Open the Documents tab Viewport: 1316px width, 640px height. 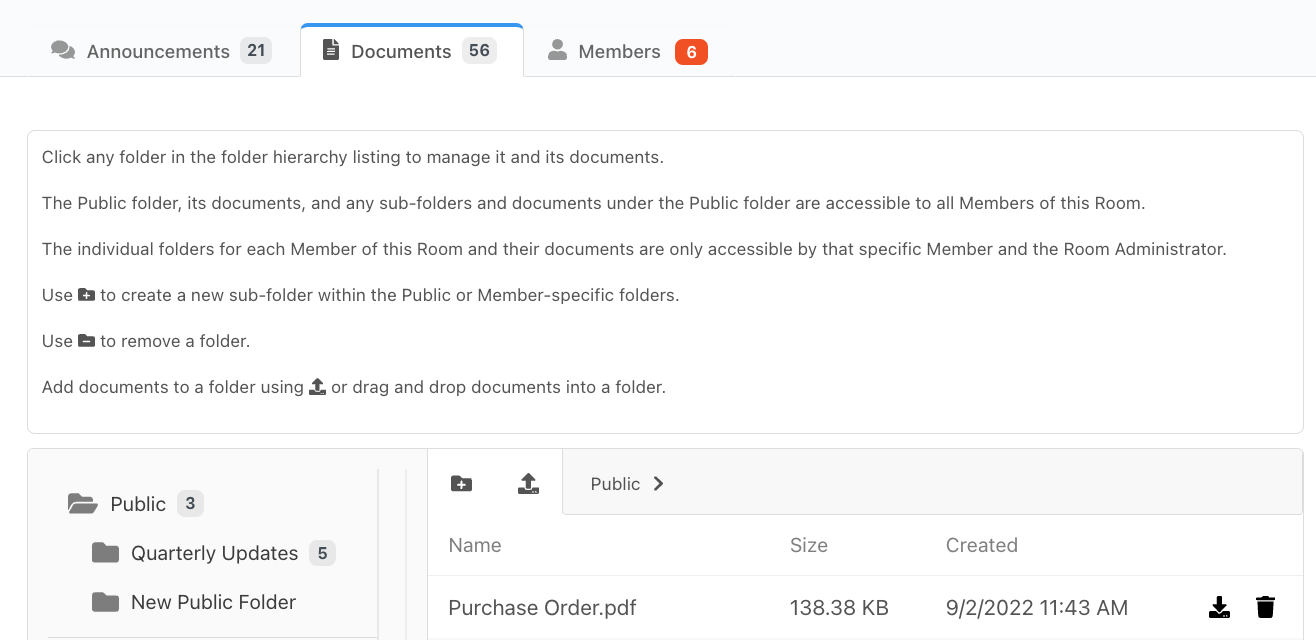tap(411, 51)
